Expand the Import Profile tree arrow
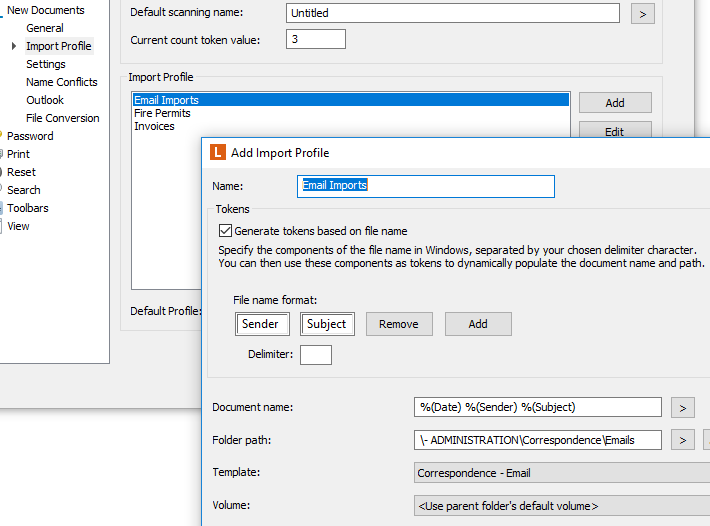 coord(14,46)
